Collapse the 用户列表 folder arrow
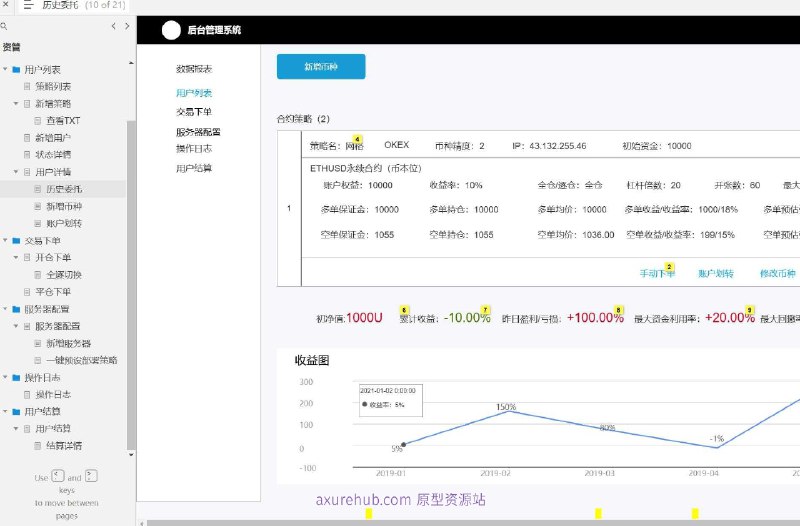Screen dimensions: 800x526 5,69
